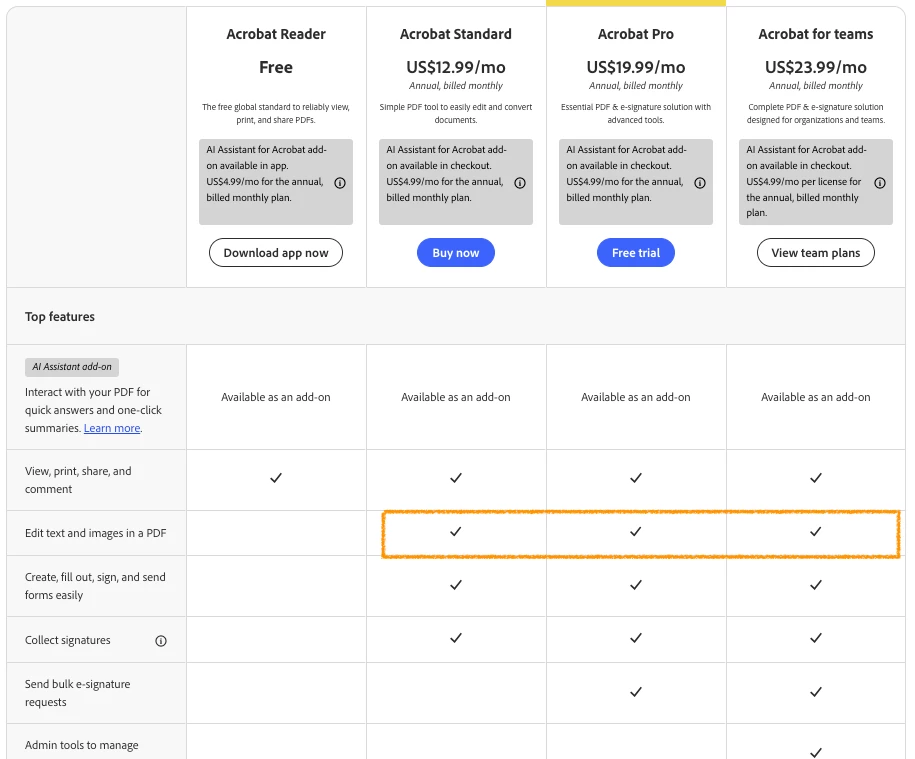Click checkmark for View, print under Acrobat for teams

tap(815, 478)
